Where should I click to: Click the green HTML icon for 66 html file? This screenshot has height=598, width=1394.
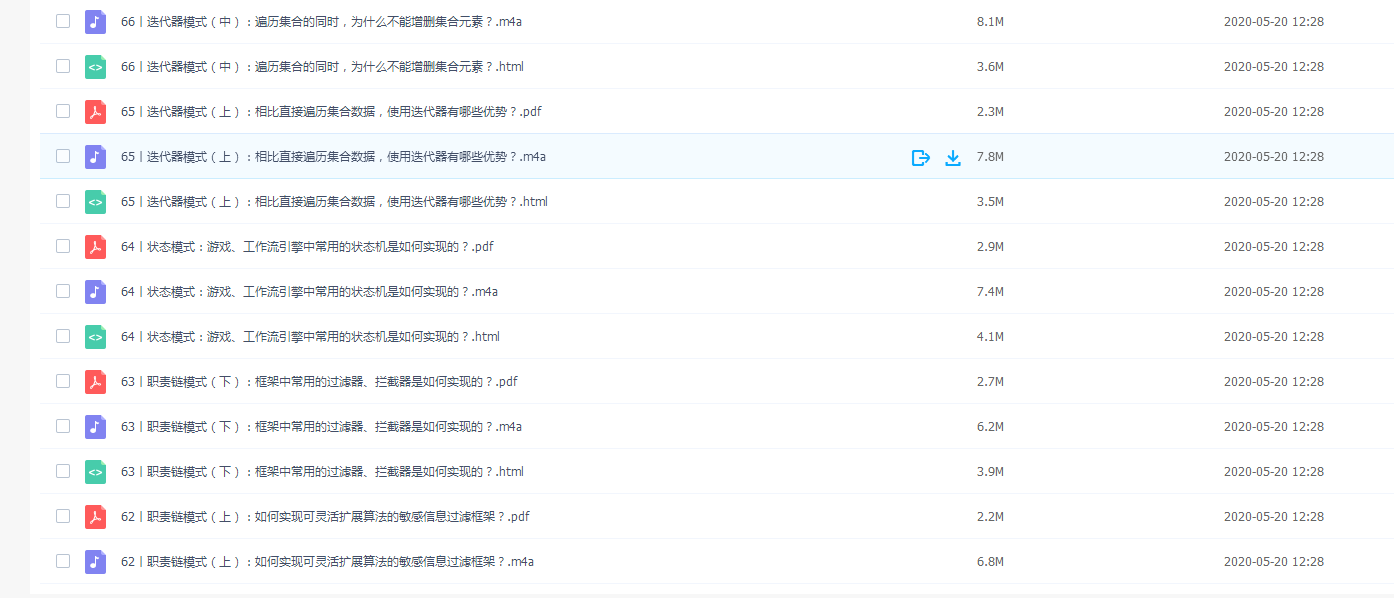95,67
